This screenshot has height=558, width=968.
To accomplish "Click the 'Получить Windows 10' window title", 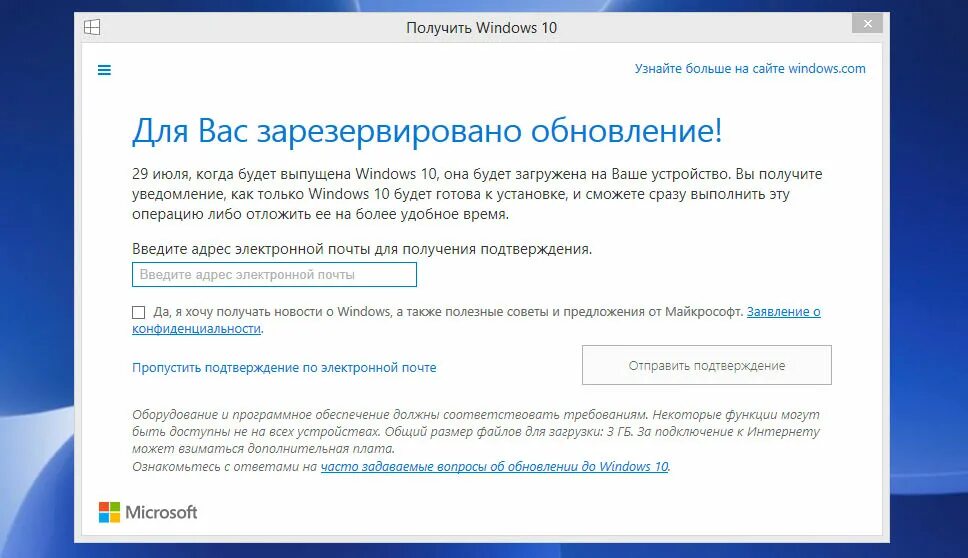I will (482, 28).
